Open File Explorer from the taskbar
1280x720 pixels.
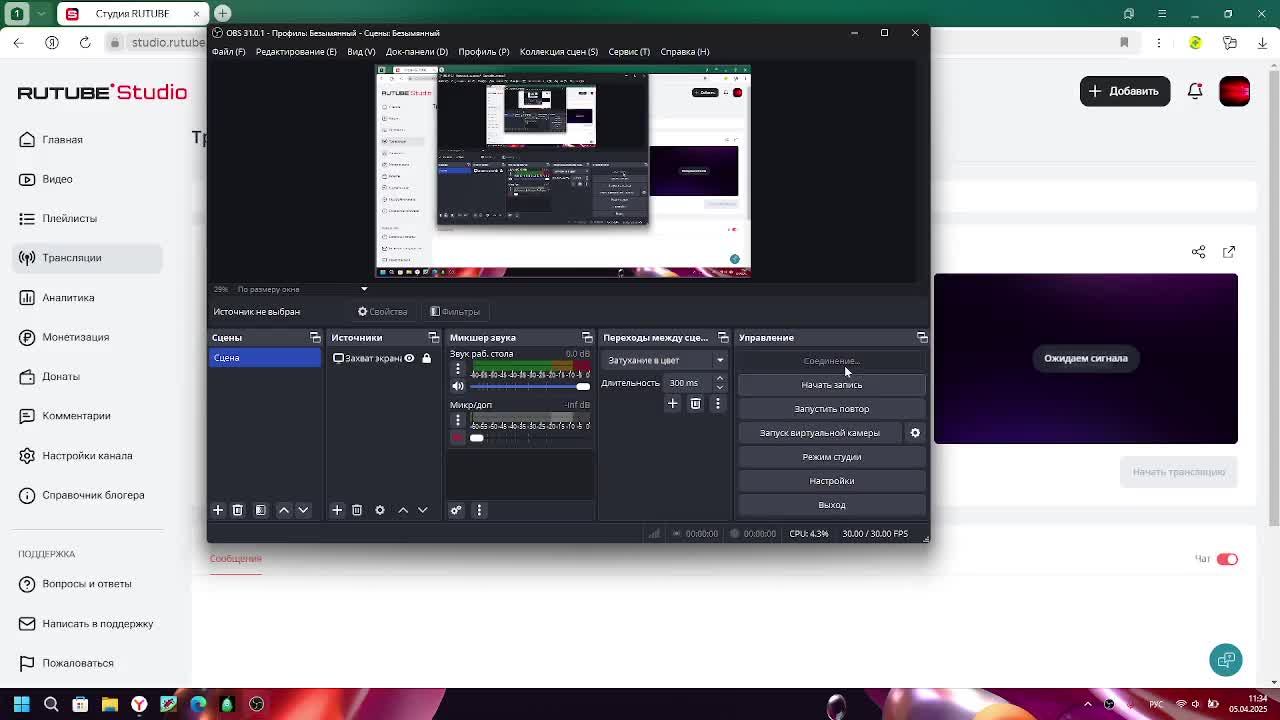(110, 704)
